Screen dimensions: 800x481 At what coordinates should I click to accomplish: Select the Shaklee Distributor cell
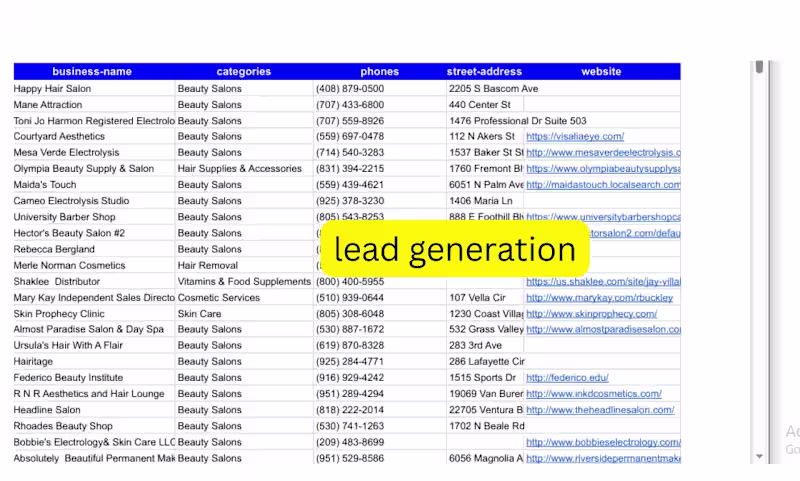(x=94, y=282)
